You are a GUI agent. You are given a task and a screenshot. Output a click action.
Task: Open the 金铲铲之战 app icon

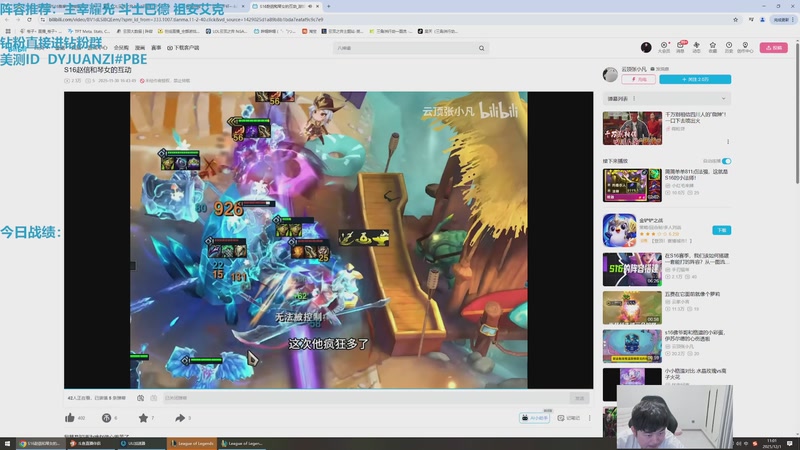pyautogui.click(x=619, y=230)
